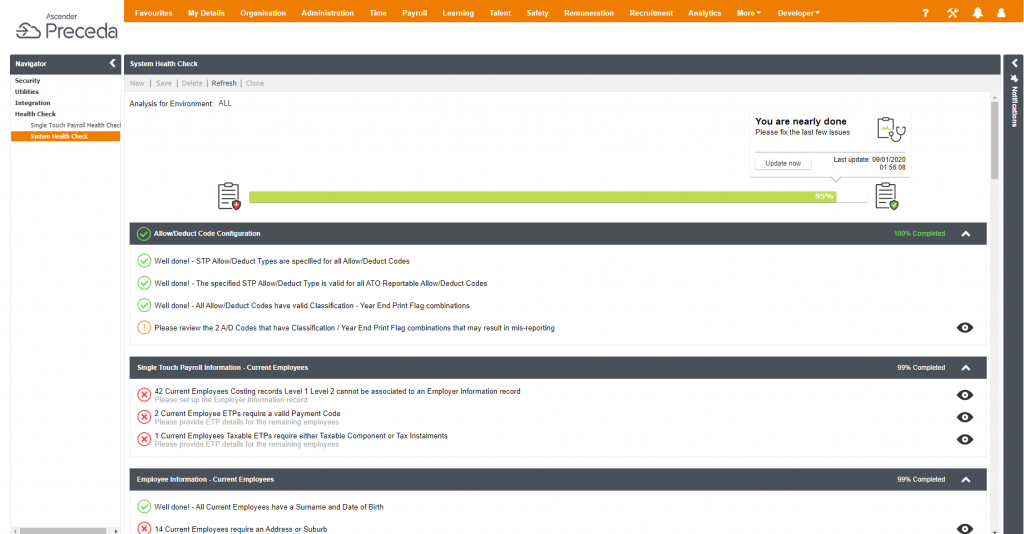Viewport: 1024px width, 534px height.
Task: Click red error icon beside 2 Current Employee ETPs
Action: (144, 417)
